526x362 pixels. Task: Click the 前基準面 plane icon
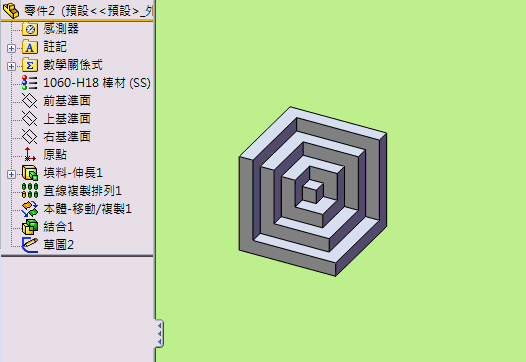coord(30,101)
